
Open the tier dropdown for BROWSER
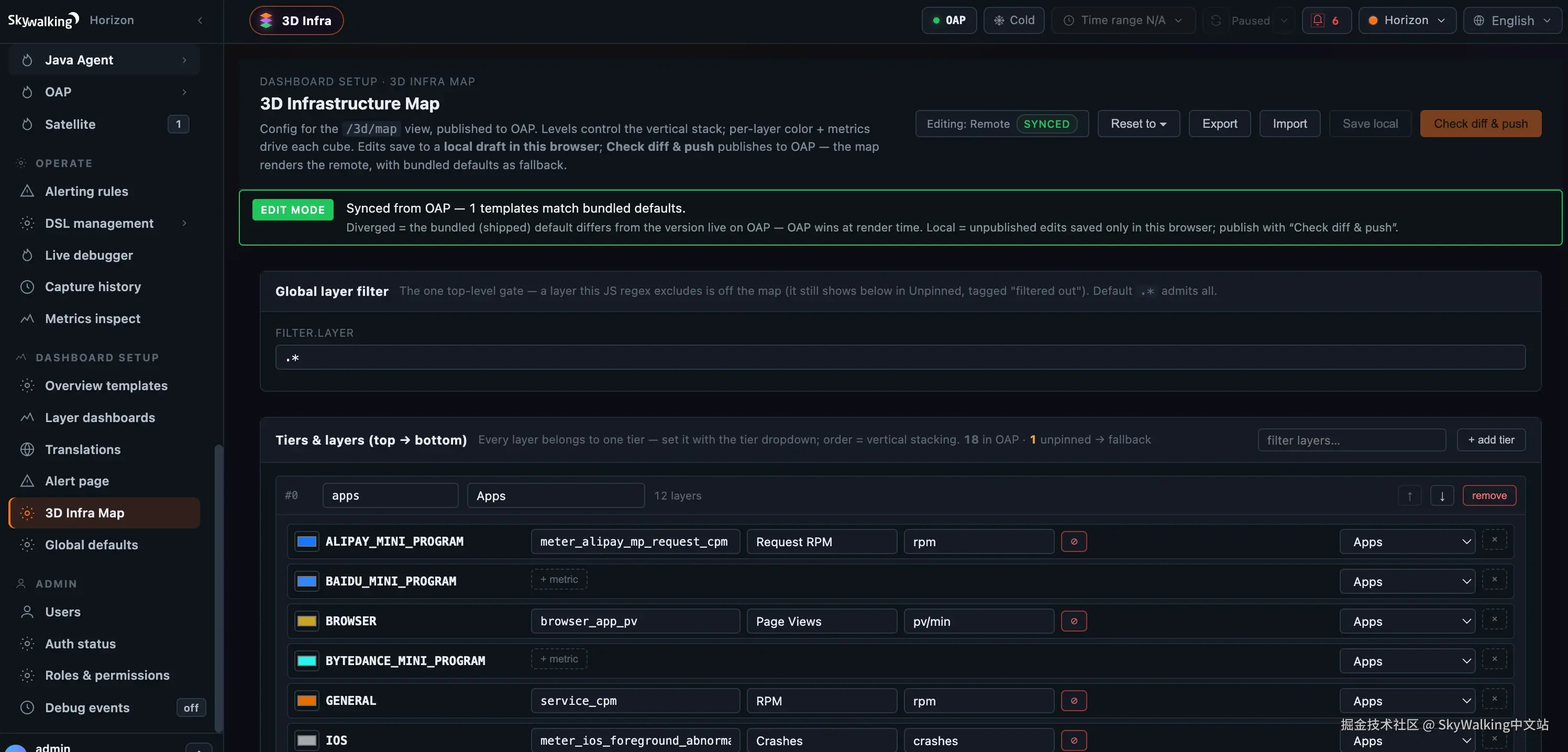point(1407,621)
